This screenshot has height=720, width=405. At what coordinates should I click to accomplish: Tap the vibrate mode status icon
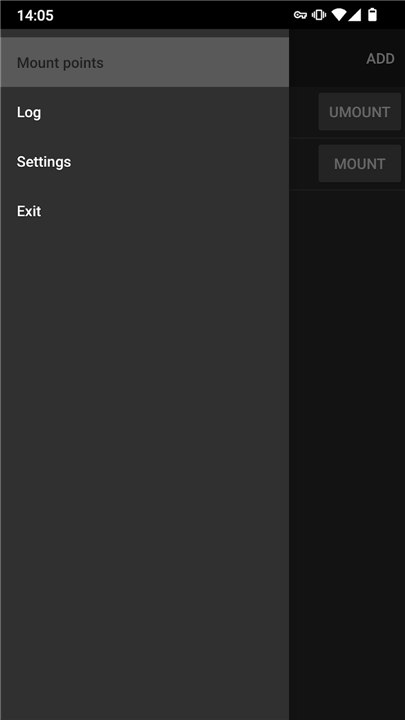pyautogui.click(x=319, y=15)
